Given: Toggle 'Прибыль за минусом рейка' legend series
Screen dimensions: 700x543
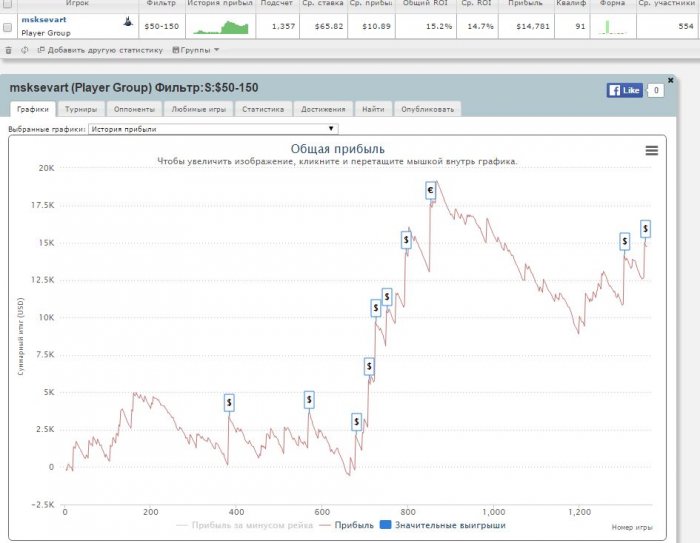Looking at the screenshot, I should click(x=244, y=524).
